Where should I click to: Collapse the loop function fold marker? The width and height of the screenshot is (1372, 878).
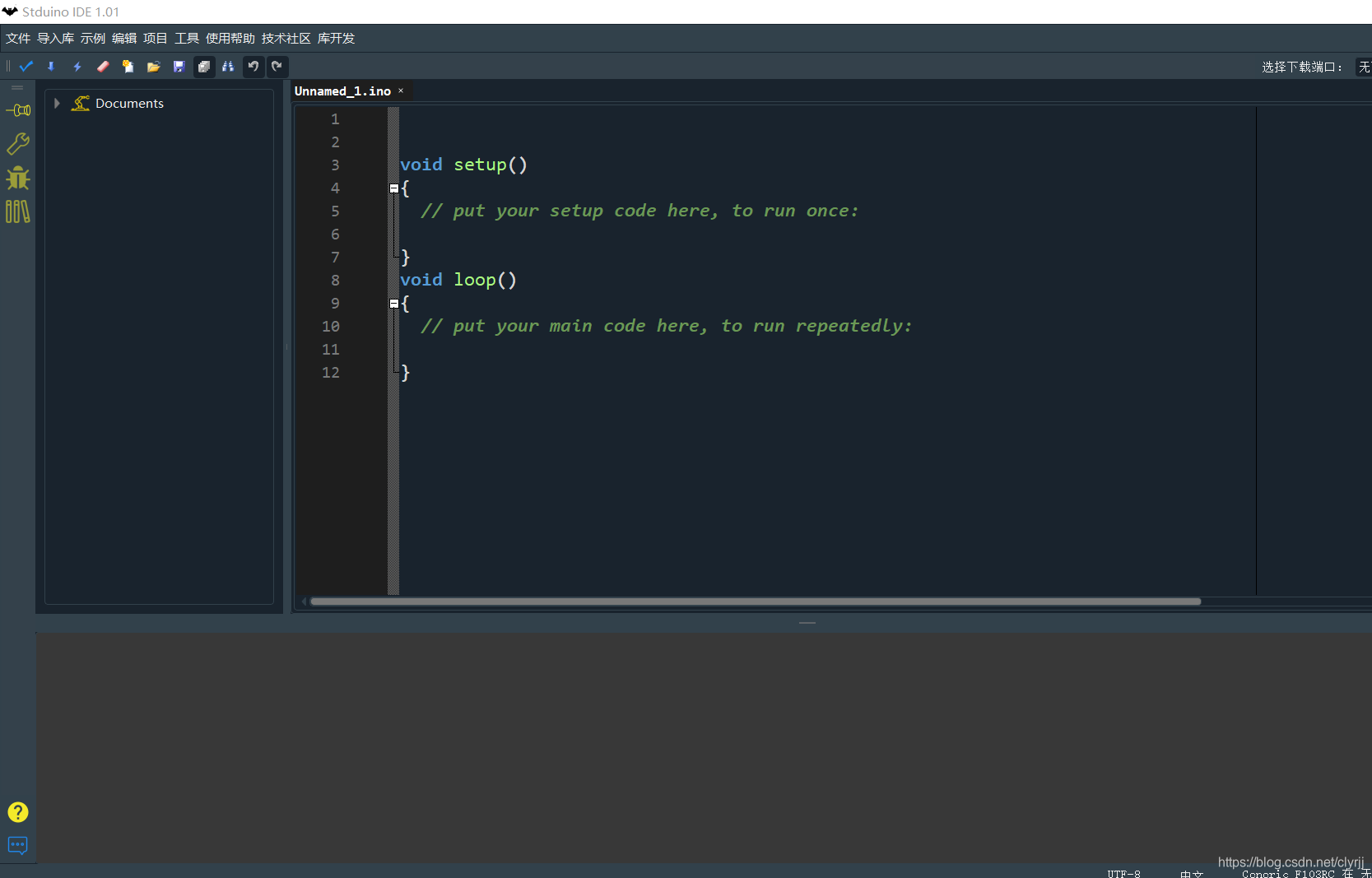coord(393,304)
